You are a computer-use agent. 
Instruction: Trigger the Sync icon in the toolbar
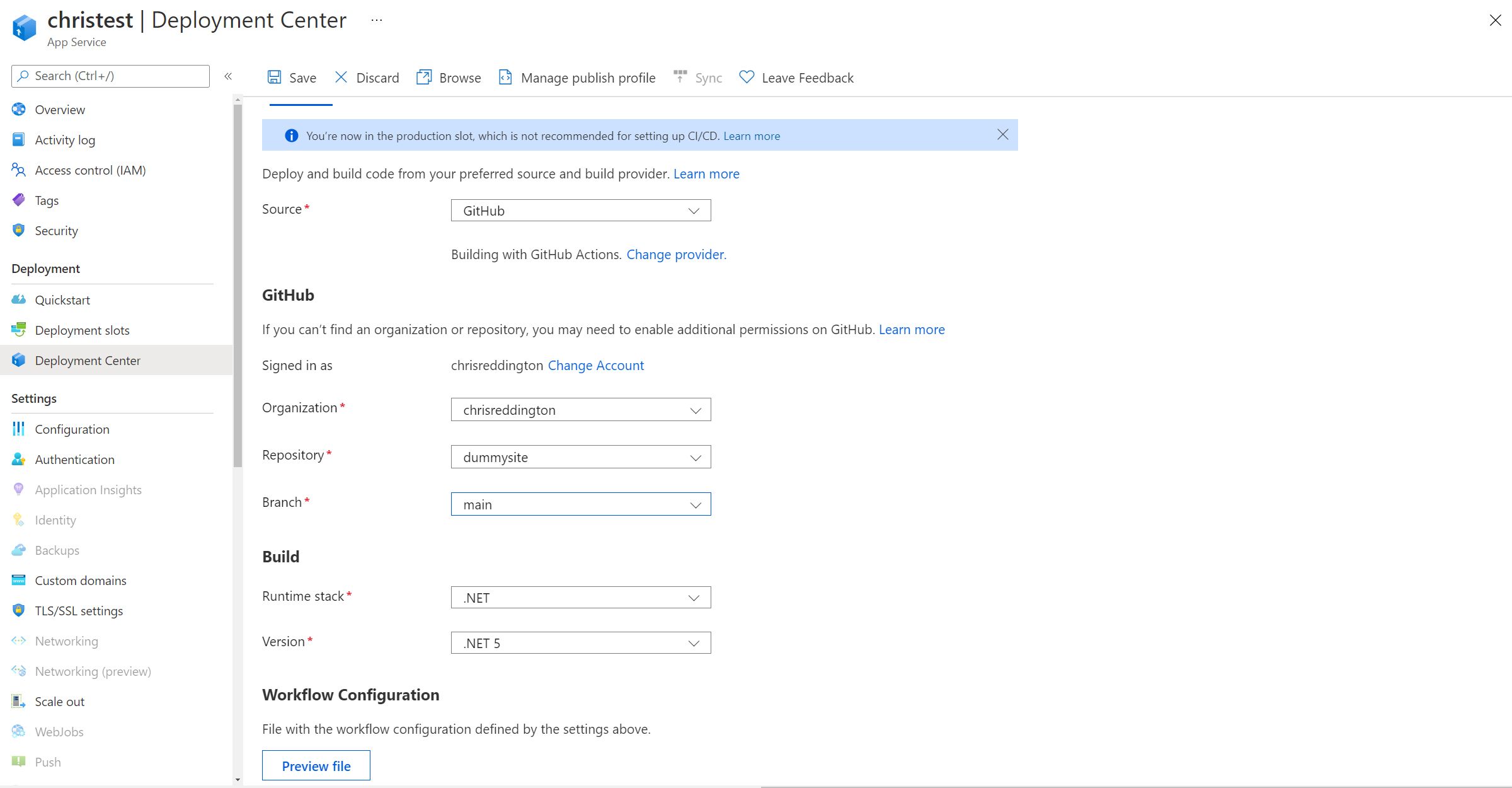680,77
